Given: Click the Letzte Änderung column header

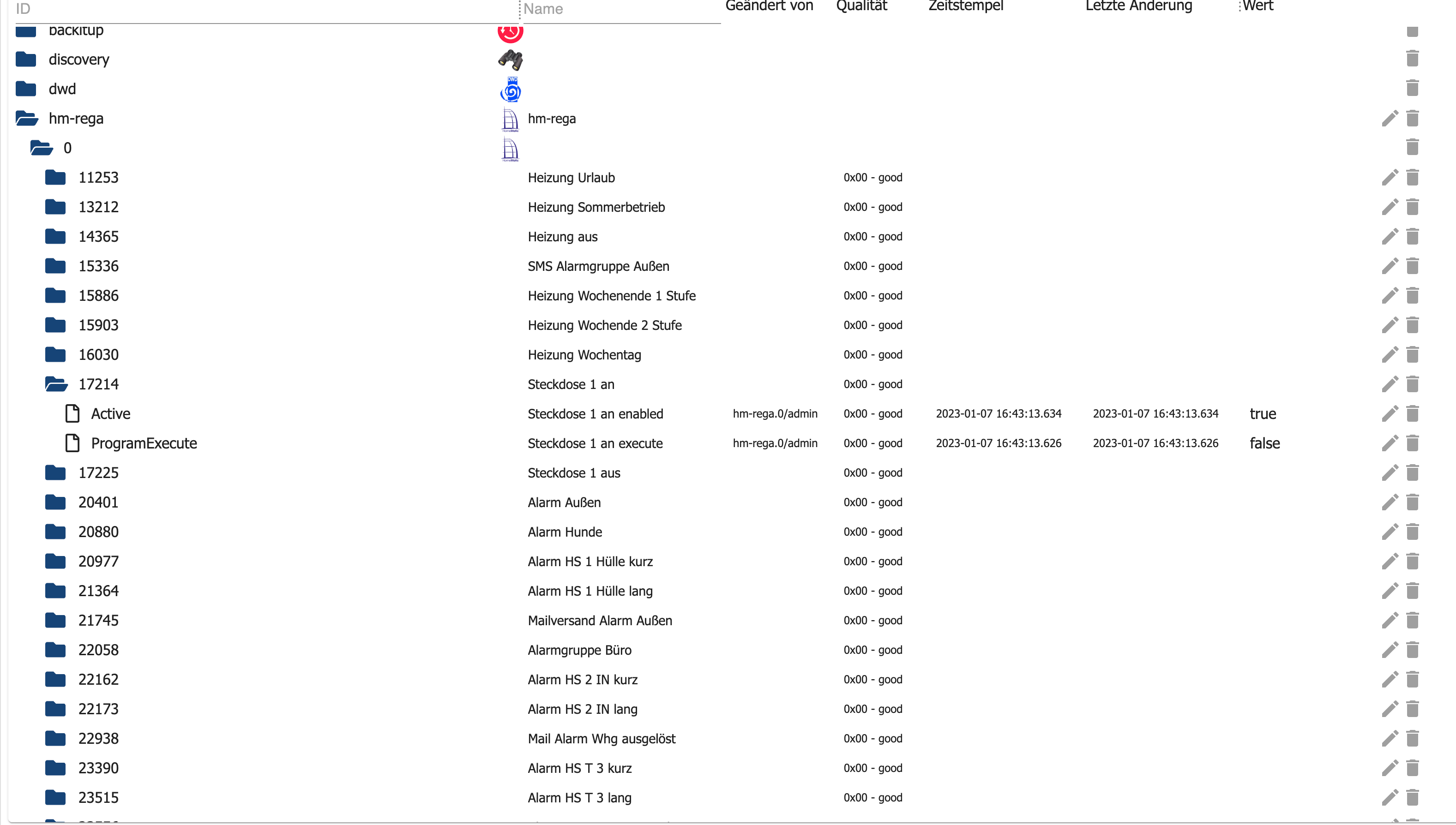Looking at the screenshot, I should (x=1138, y=6).
